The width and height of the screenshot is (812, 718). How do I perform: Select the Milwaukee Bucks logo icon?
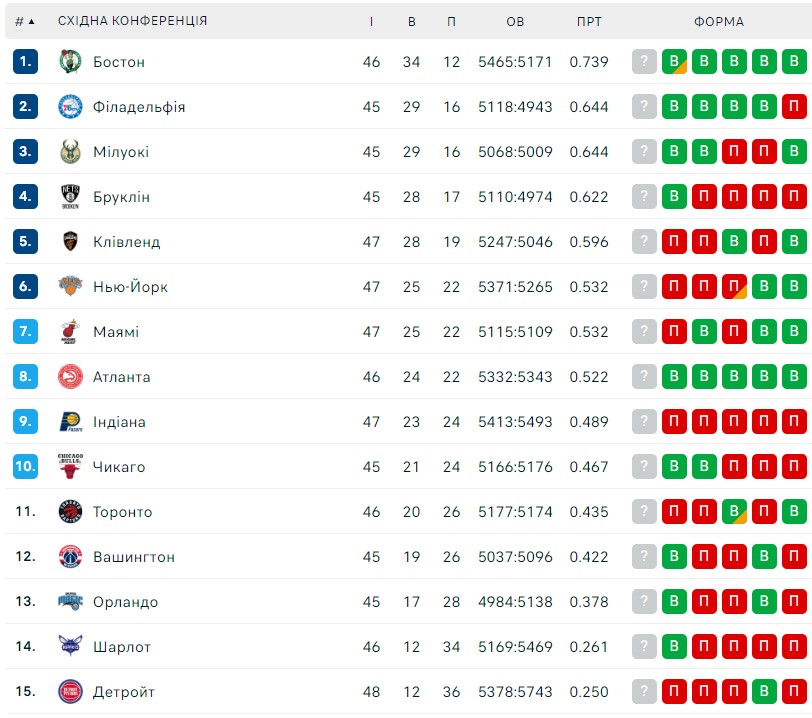pos(70,152)
